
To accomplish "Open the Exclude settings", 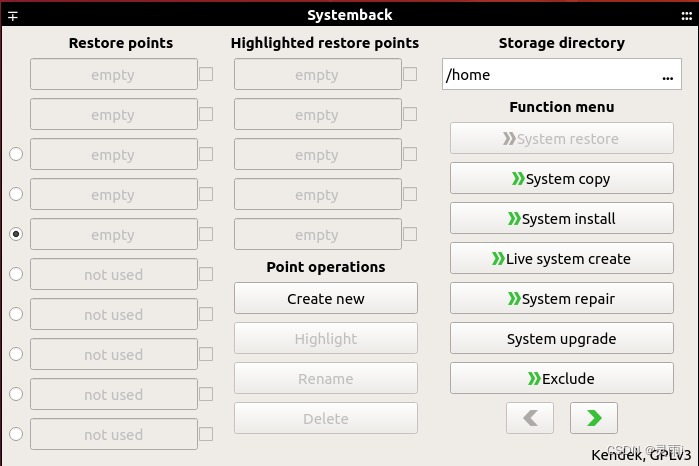I will pyautogui.click(x=562, y=379).
